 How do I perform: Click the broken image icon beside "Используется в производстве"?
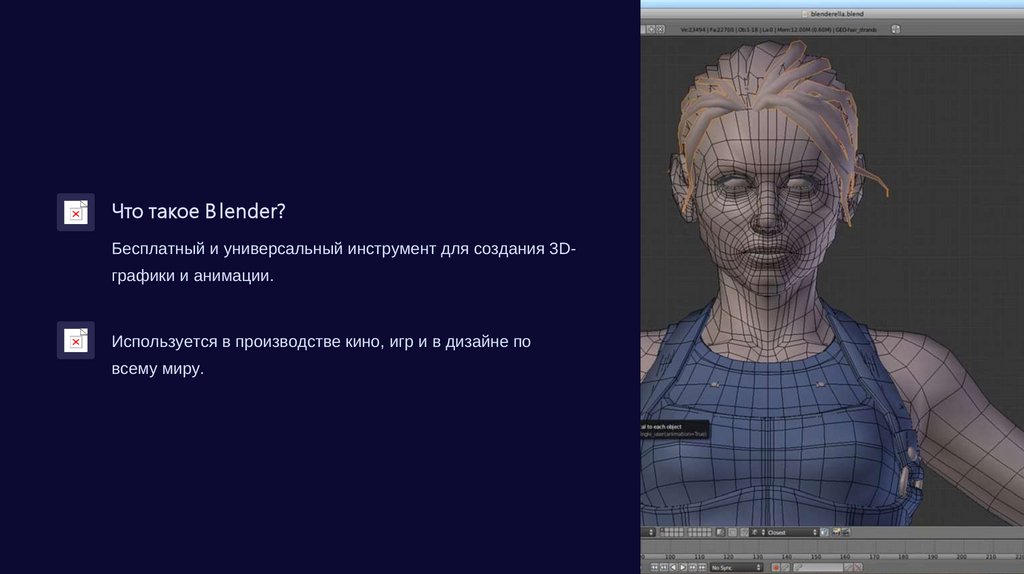[x=76, y=340]
